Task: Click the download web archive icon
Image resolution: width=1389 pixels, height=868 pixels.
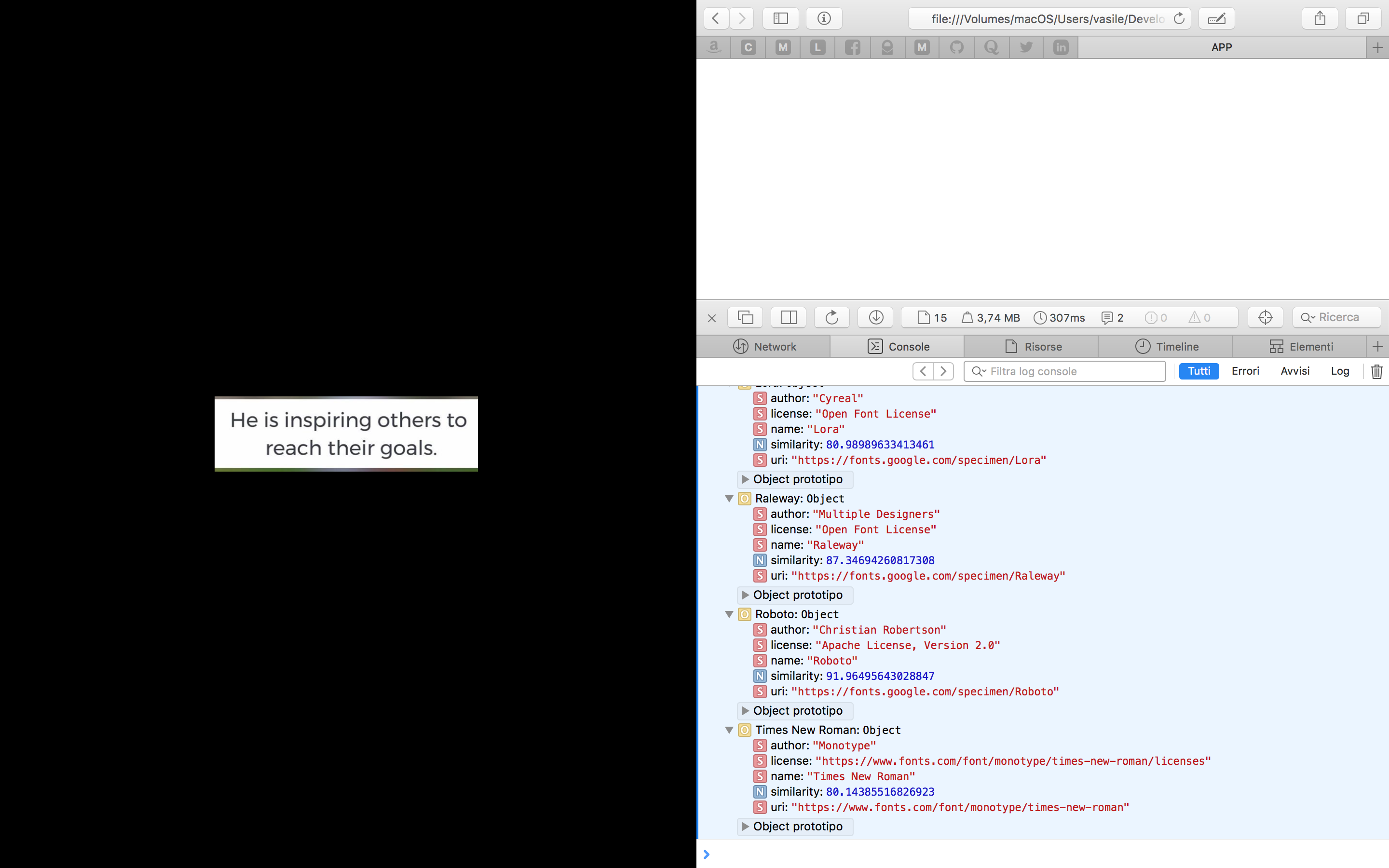Action: point(875,317)
